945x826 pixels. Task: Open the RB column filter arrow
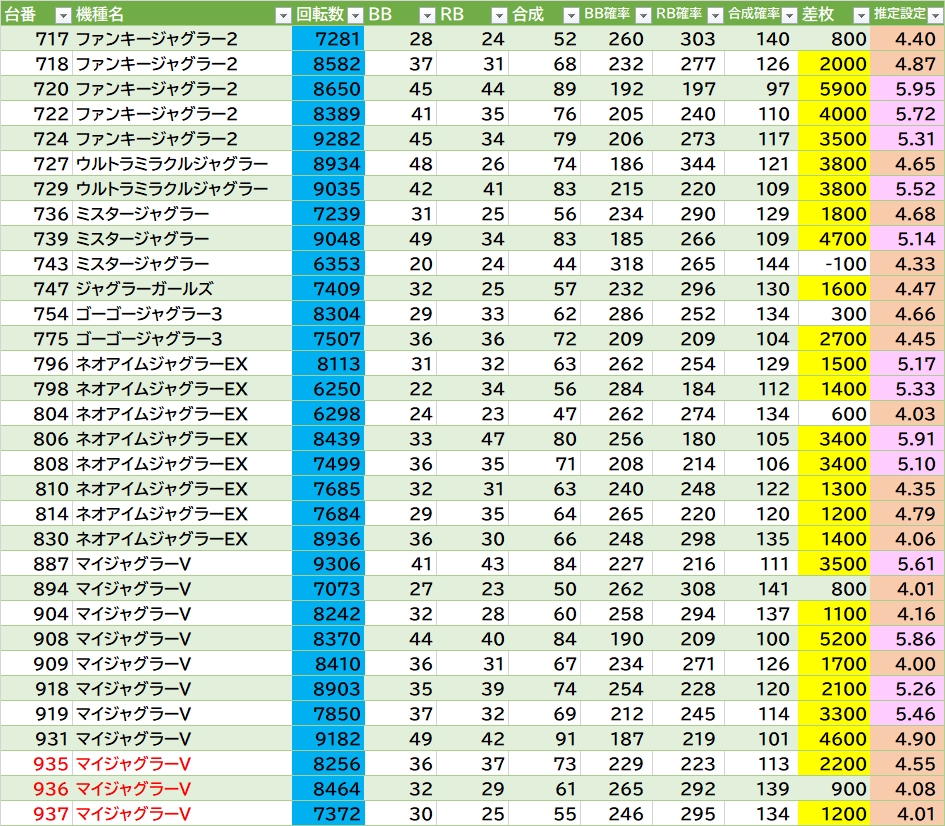499,16
